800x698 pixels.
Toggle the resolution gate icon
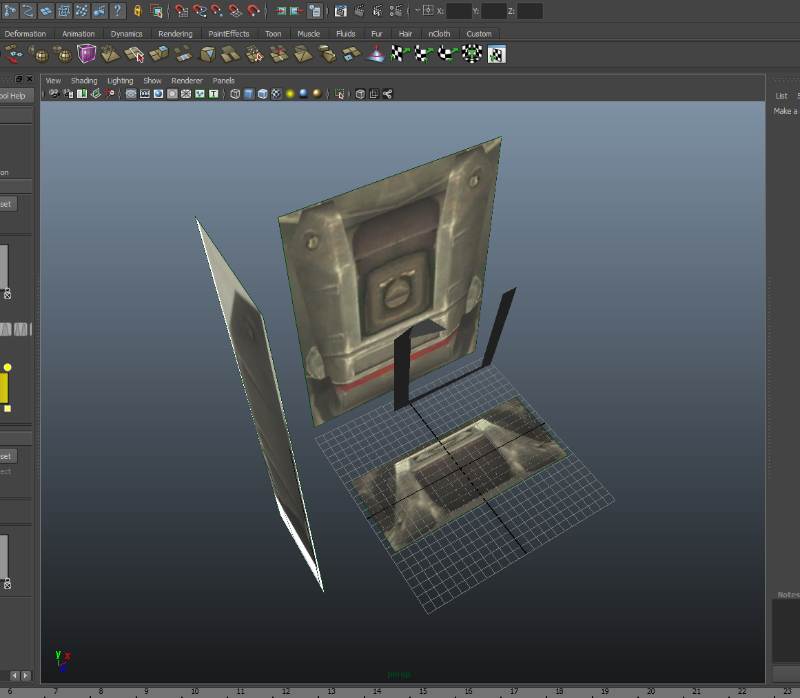coord(159,94)
